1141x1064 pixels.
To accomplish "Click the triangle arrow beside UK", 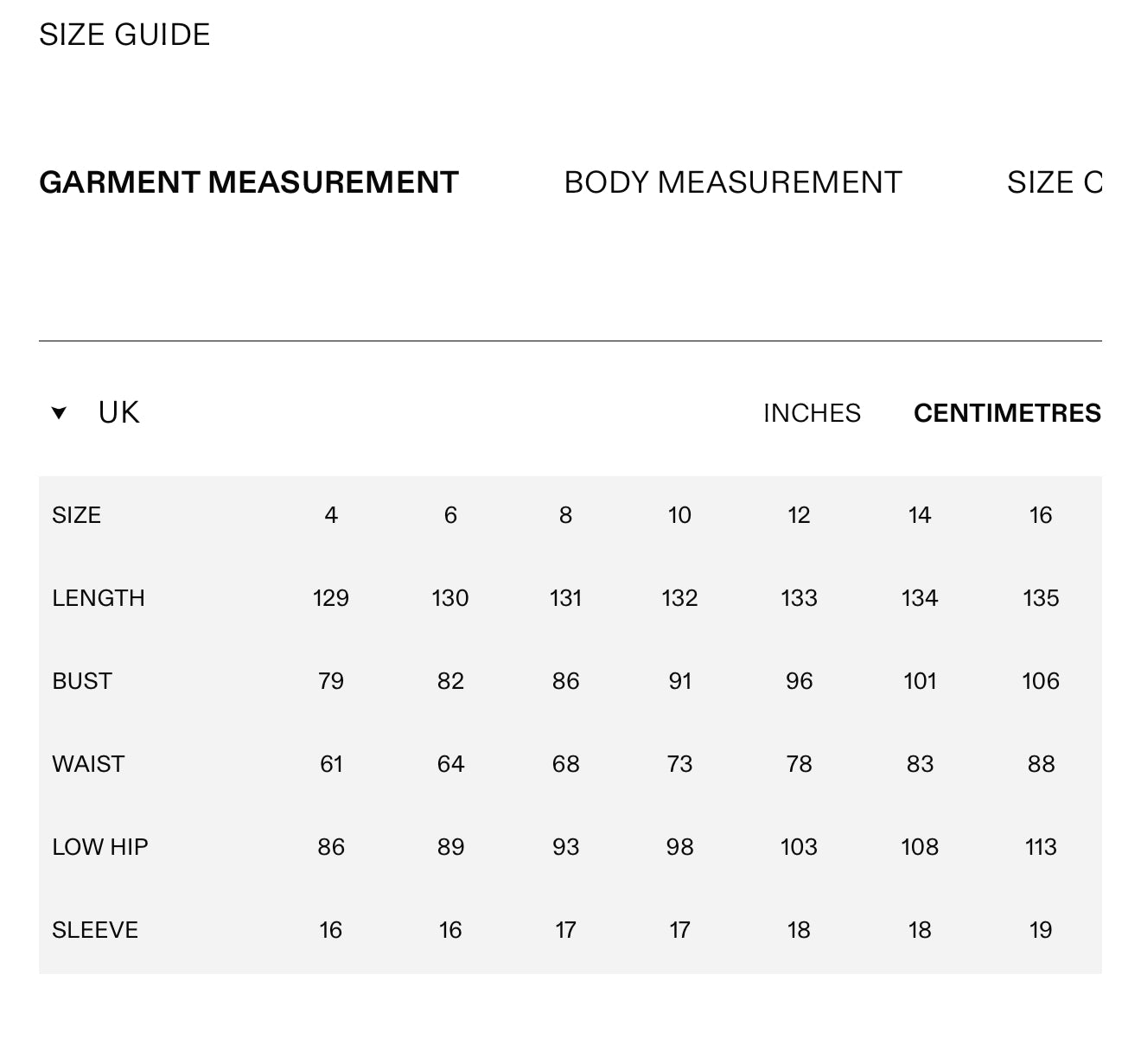I will pyautogui.click(x=59, y=413).
